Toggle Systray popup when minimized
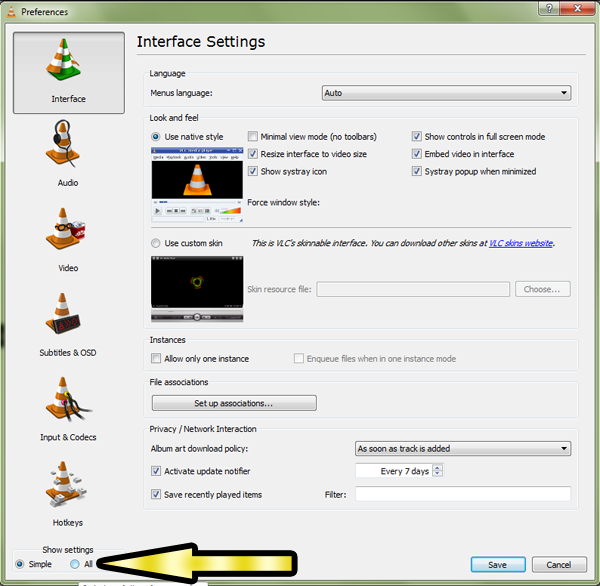Image resolution: width=600 pixels, height=586 pixels. (417, 171)
